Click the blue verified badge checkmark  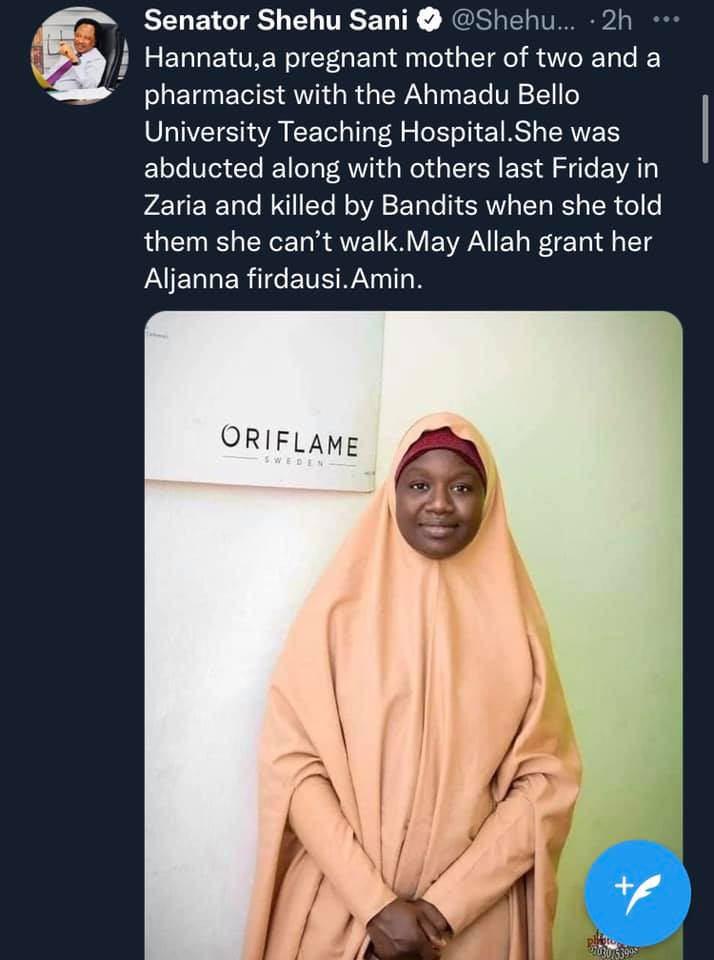click(424, 21)
